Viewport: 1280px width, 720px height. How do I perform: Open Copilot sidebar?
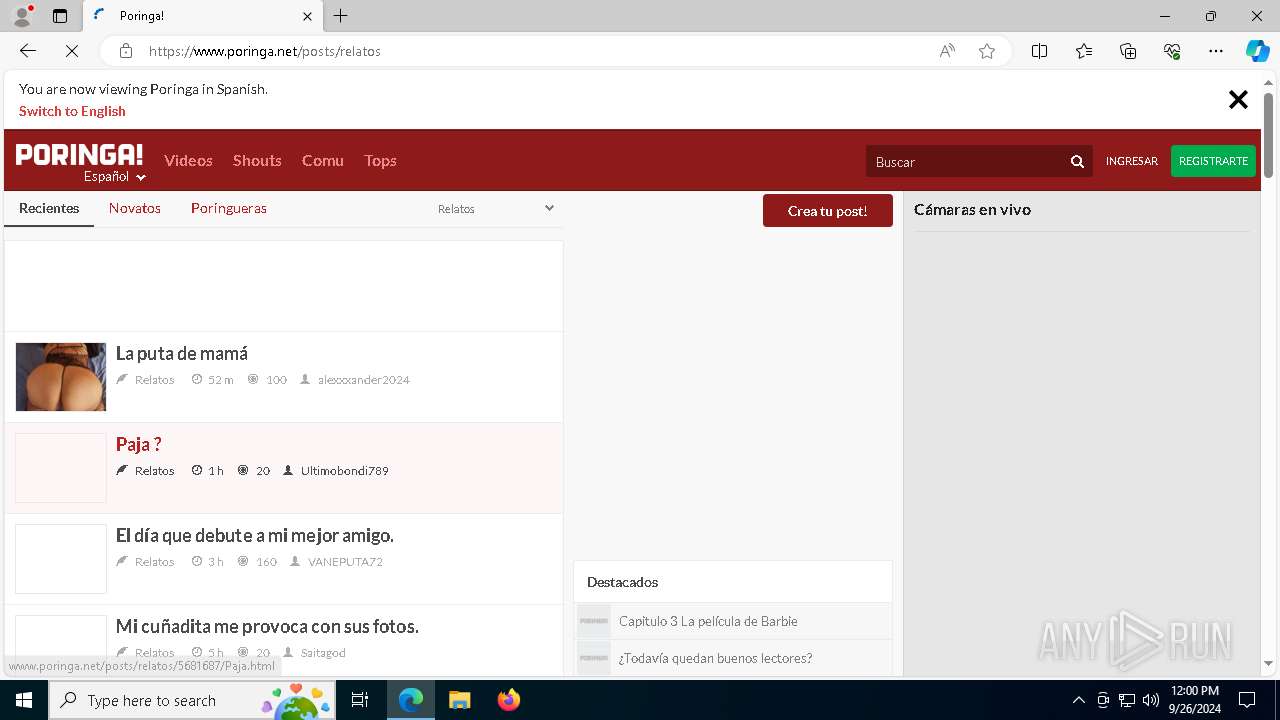1257,51
